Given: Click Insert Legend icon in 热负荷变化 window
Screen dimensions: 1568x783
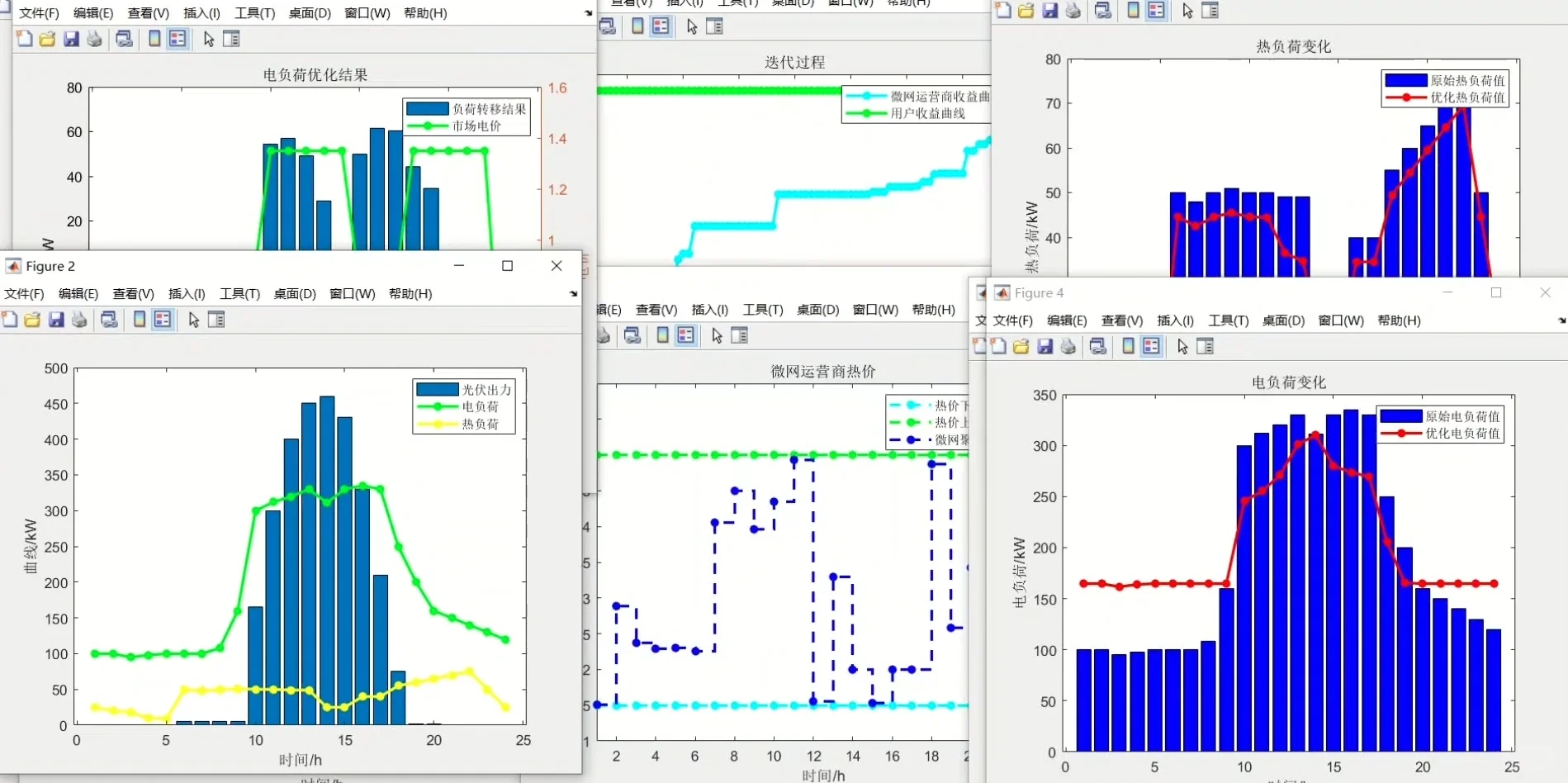Looking at the screenshot, I should 1157,11.
